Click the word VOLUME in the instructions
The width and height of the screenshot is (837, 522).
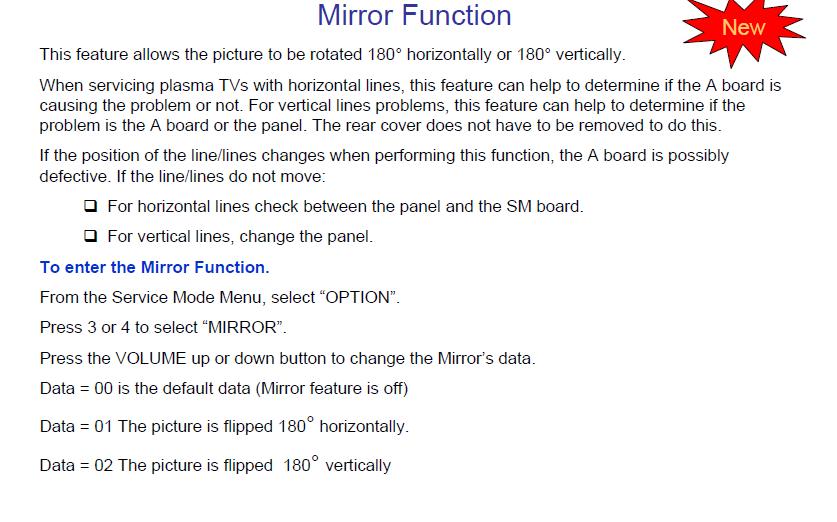[x=151, y=359]
